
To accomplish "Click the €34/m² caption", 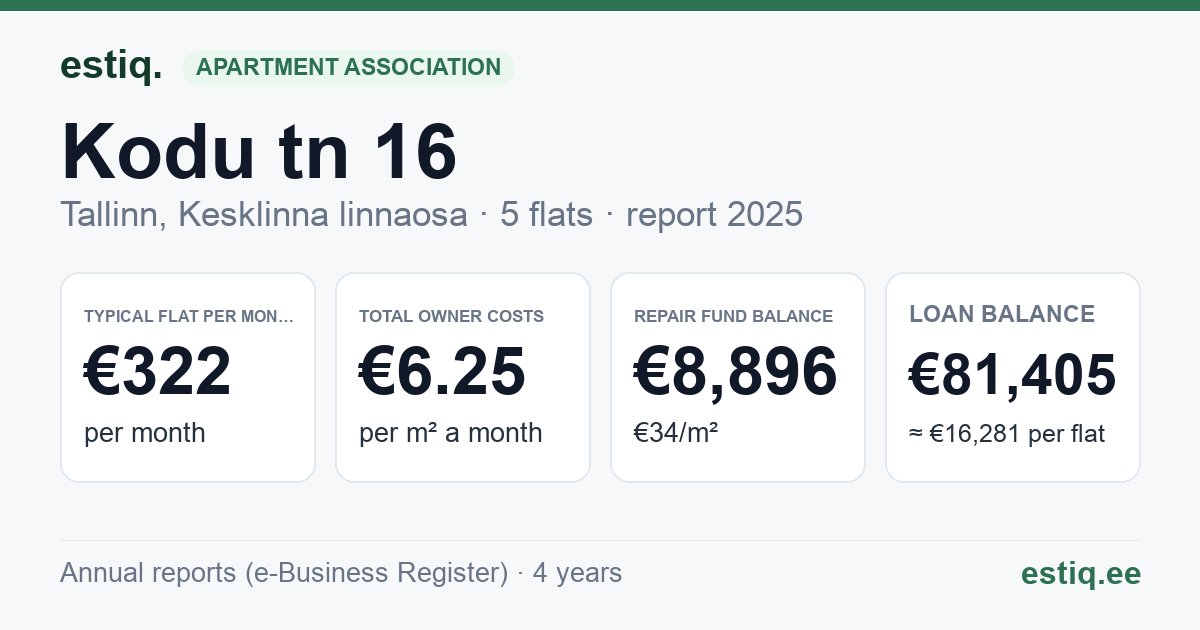I will (x=676, y=433).
